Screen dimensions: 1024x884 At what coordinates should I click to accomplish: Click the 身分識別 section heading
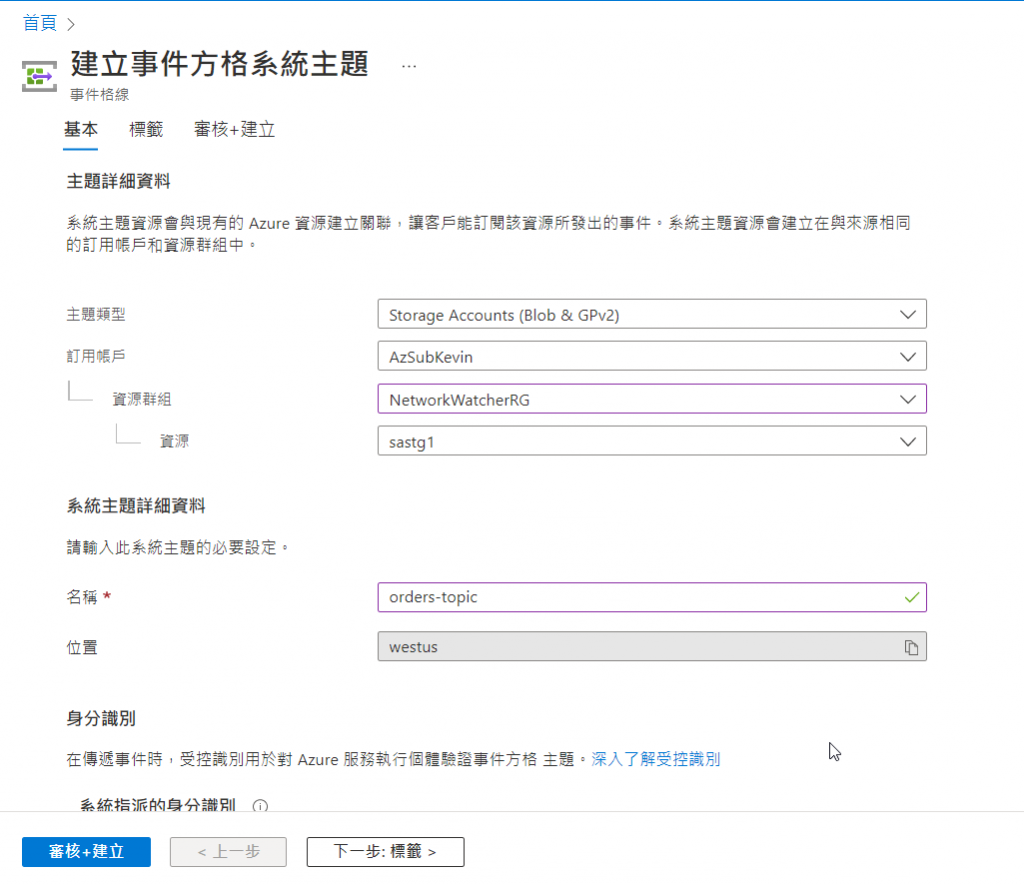pyautogui.click(x=101, y=718)
